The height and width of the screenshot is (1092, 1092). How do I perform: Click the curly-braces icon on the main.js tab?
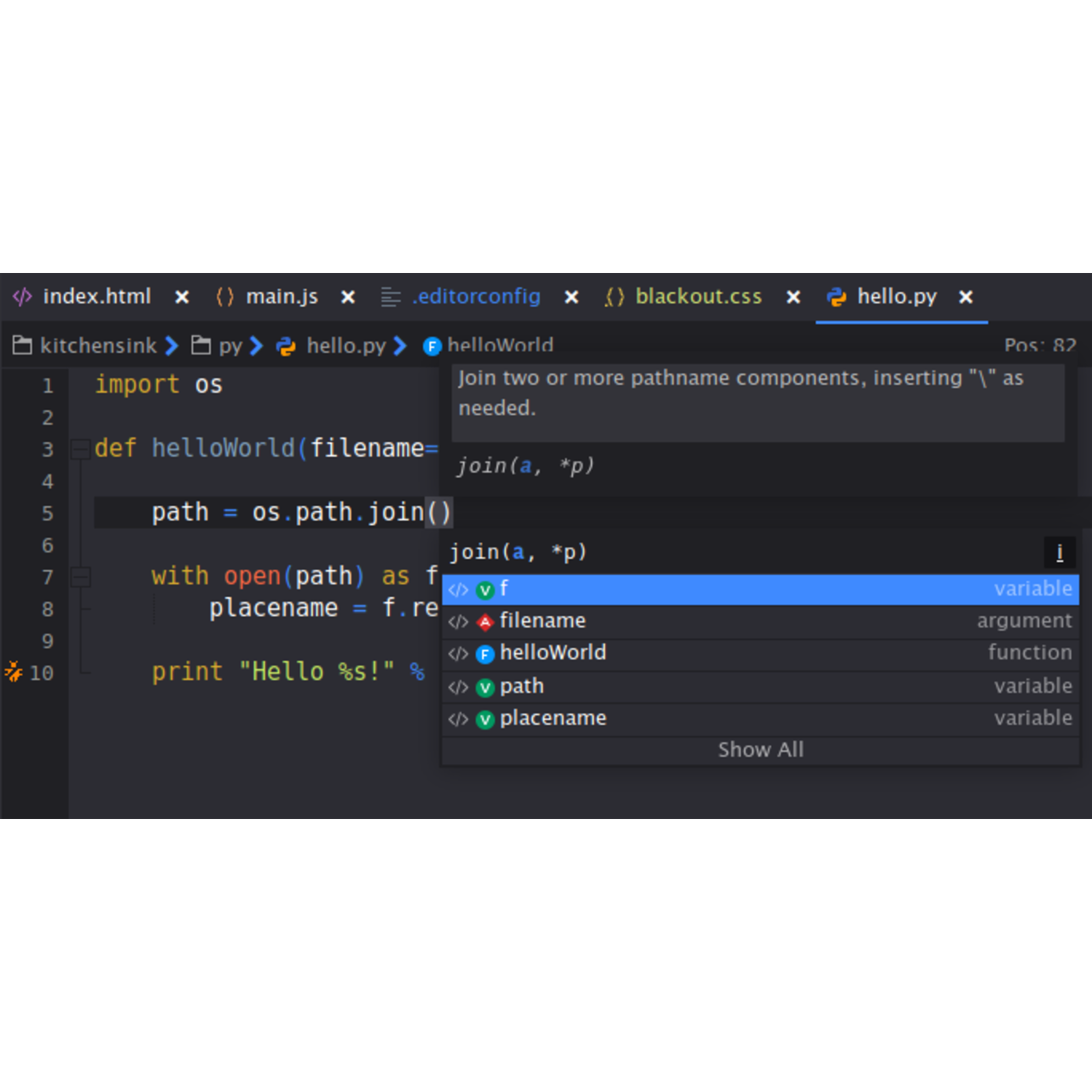point(224,297)
